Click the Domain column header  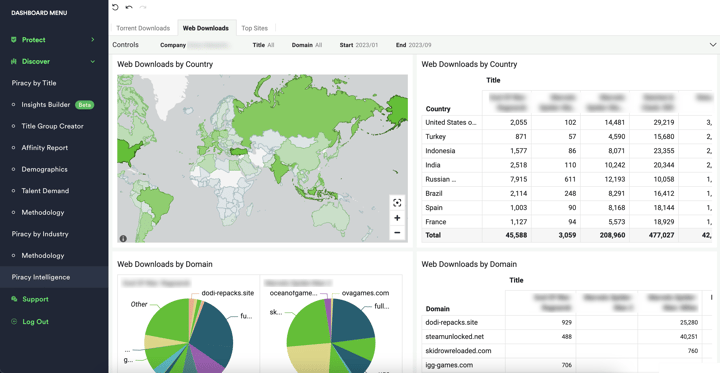(x=438, y=309)
